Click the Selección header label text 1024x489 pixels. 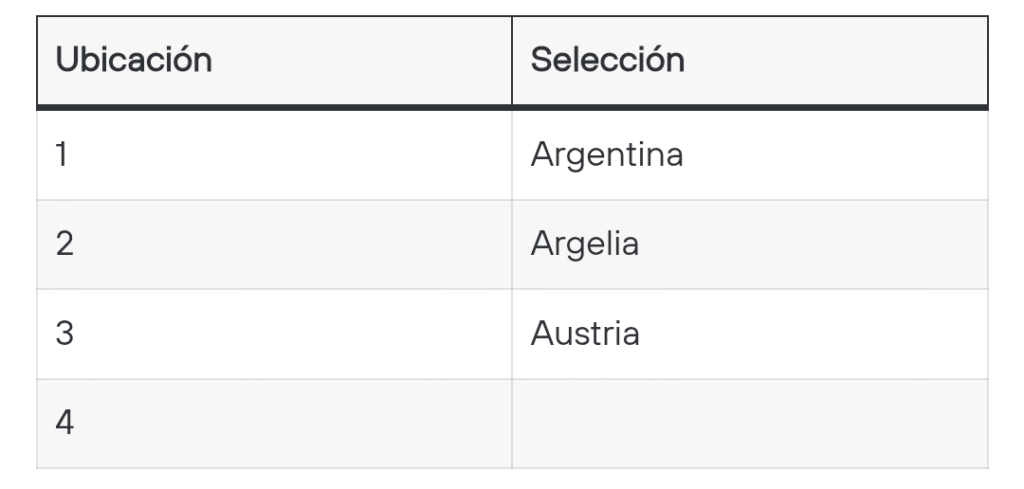[608, 60]
